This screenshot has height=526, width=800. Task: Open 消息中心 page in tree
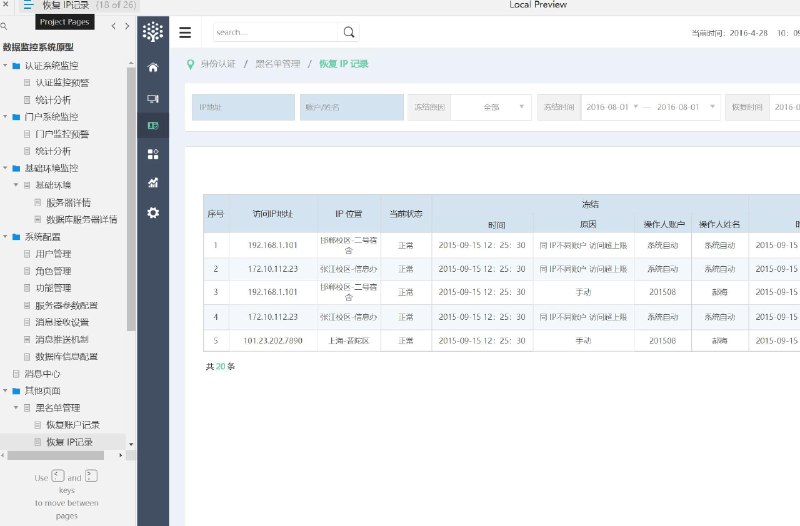pos(42,373)
